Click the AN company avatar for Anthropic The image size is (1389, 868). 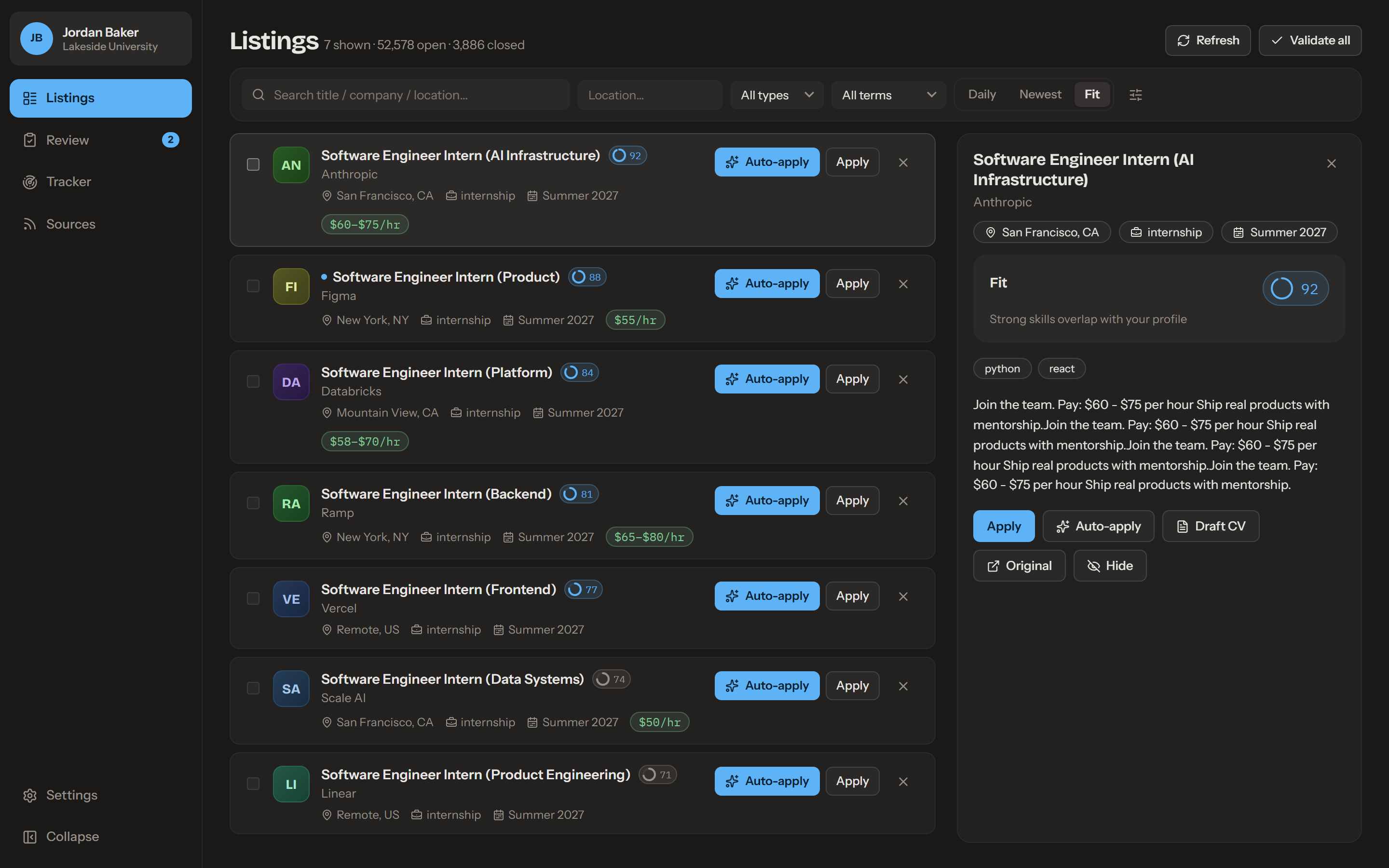[291, 165]
